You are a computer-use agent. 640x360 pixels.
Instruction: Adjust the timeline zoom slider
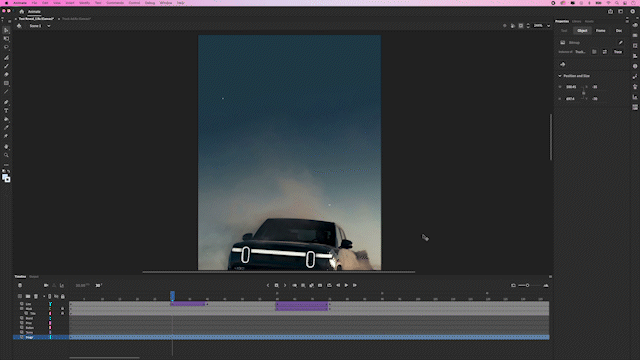pyautogui.click(x=527, y=285)
